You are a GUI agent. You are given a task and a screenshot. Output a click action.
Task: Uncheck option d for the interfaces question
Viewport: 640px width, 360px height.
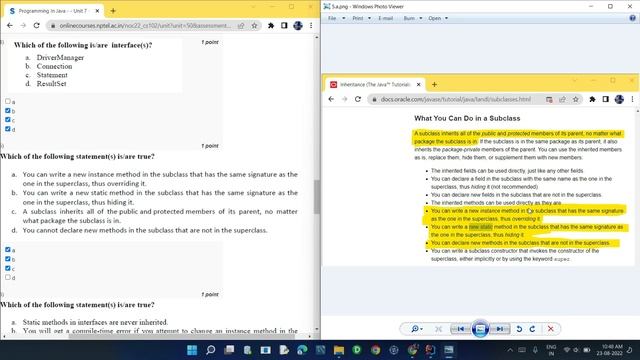(8, 129)
